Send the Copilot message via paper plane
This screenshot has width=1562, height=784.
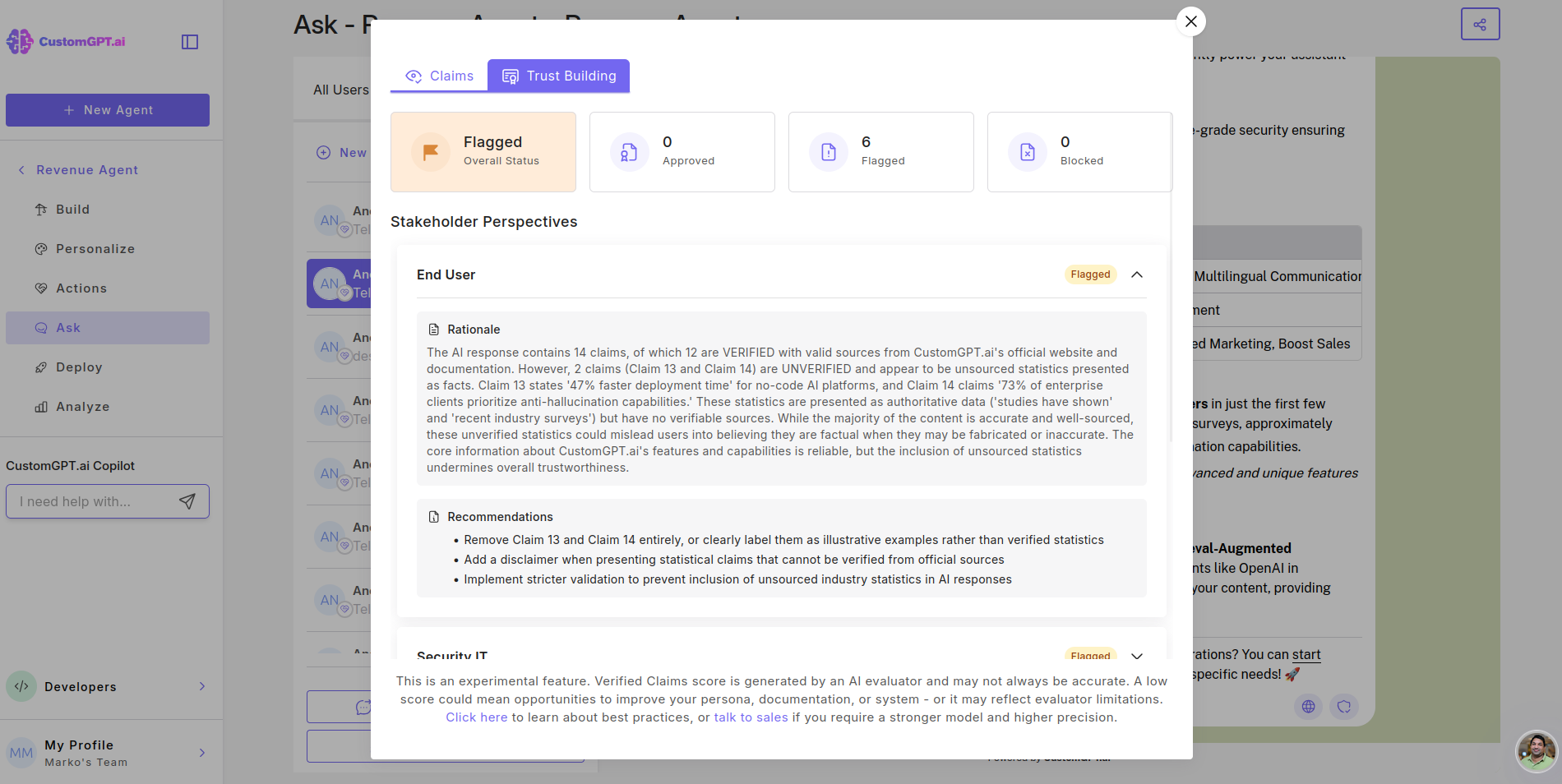[187, 501]
